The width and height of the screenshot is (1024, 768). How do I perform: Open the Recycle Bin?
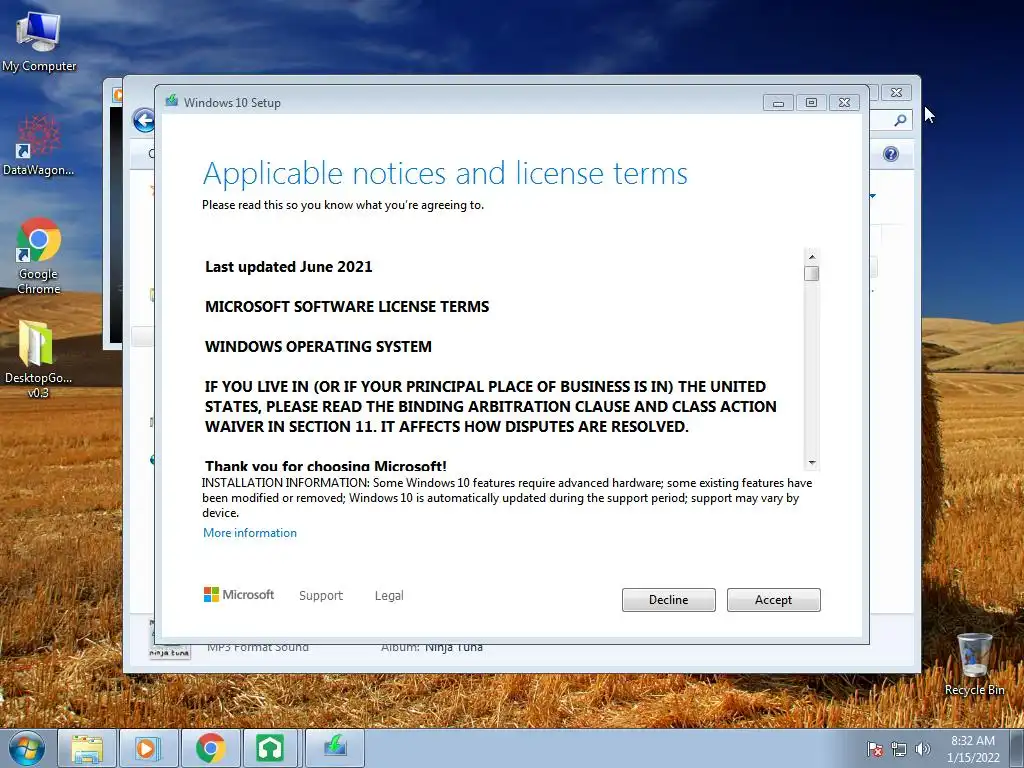tap(974, 664)
